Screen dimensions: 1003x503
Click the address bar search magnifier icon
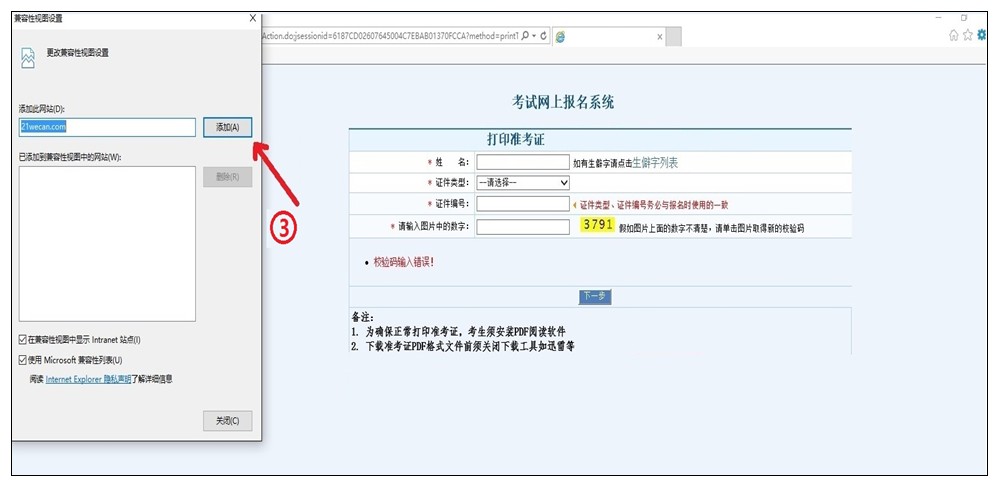pos(525,36)
